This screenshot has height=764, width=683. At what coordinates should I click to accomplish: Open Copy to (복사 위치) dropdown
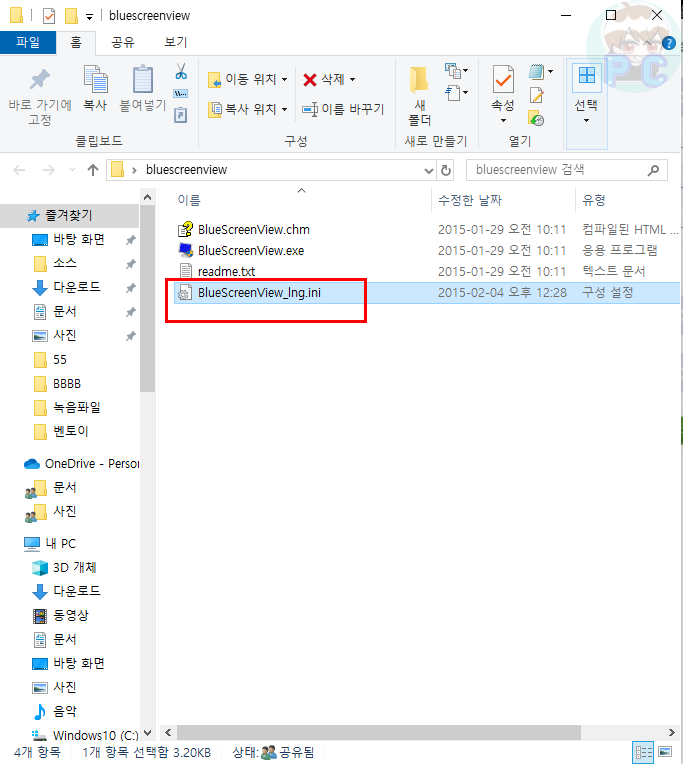click(x=247, y=109)
